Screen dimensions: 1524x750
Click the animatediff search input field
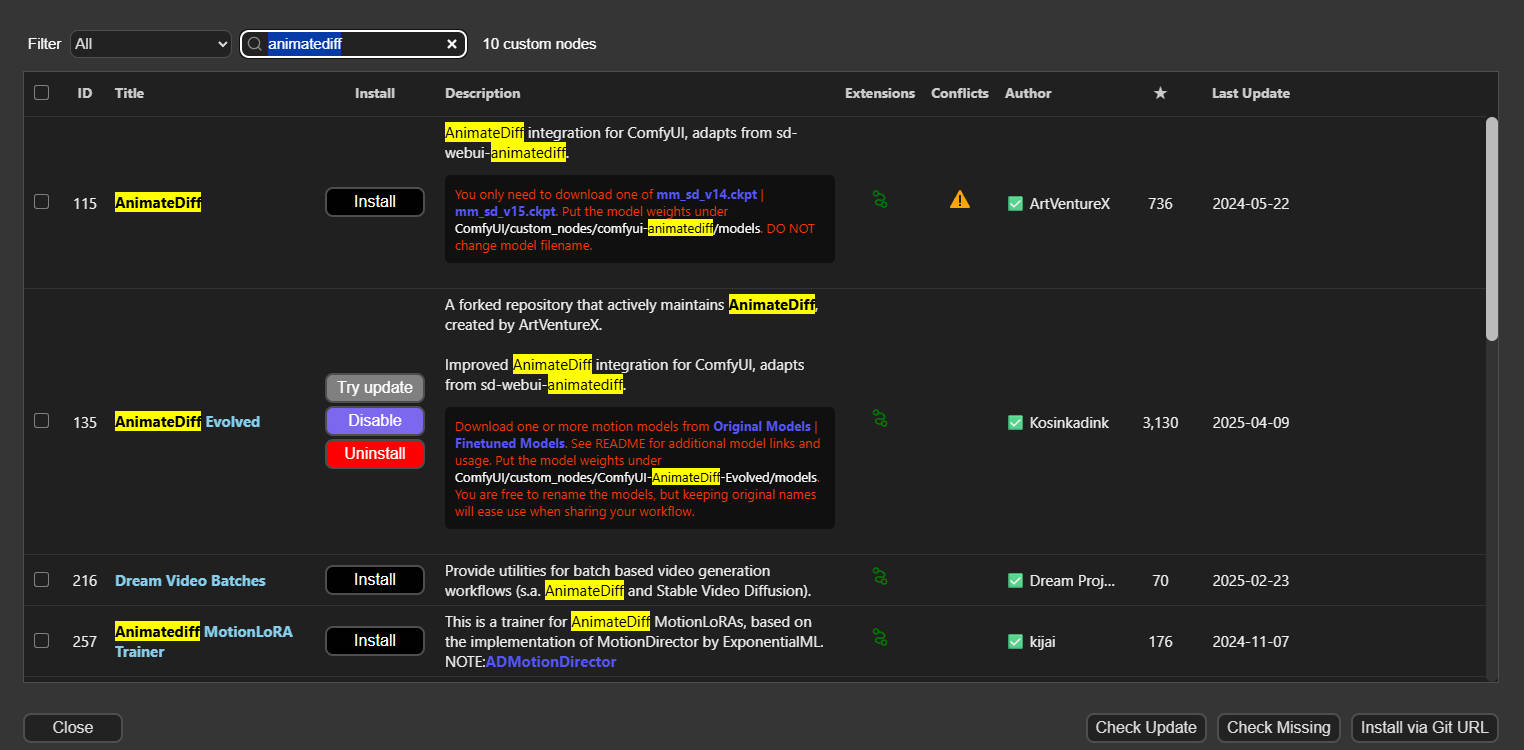[354, 44]
